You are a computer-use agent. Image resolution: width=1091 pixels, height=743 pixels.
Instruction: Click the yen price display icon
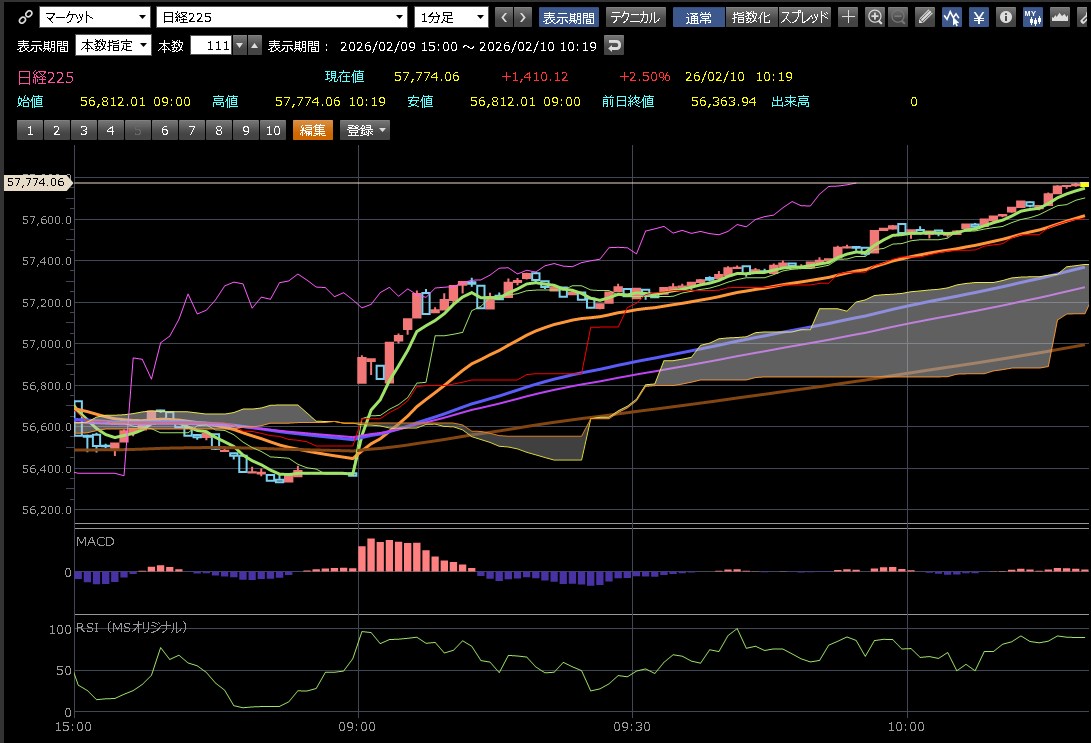979,17
